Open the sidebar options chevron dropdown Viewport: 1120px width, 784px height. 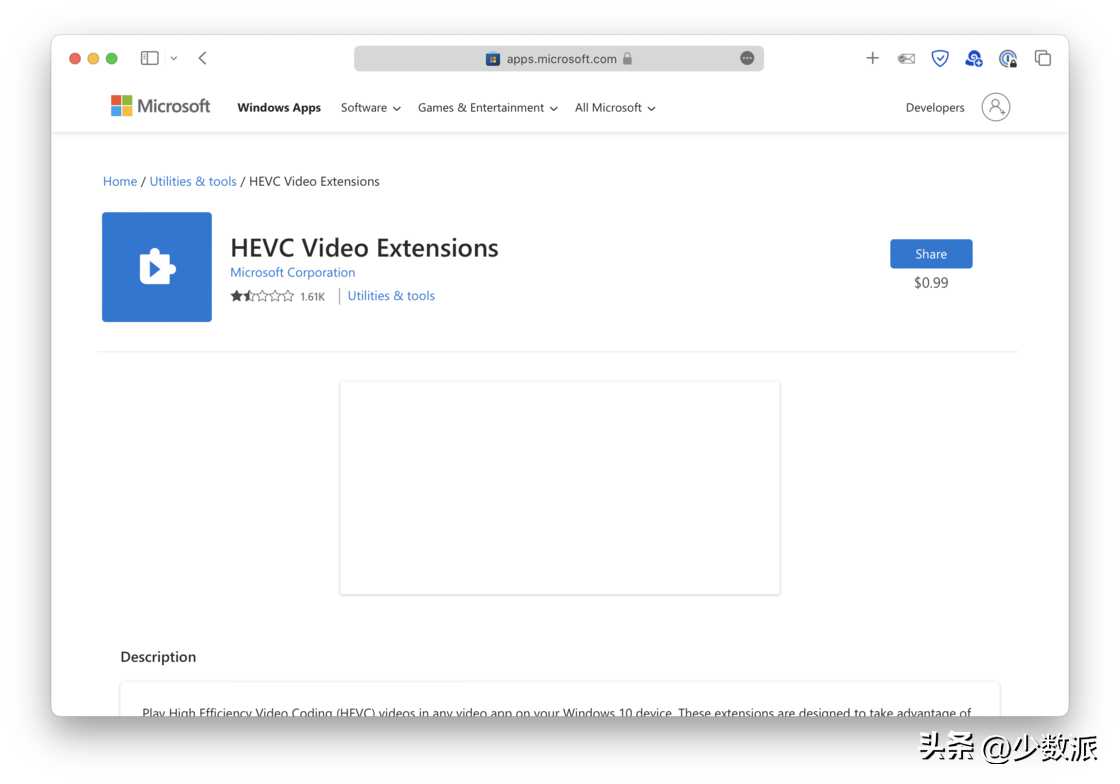(x=174, y=59)
